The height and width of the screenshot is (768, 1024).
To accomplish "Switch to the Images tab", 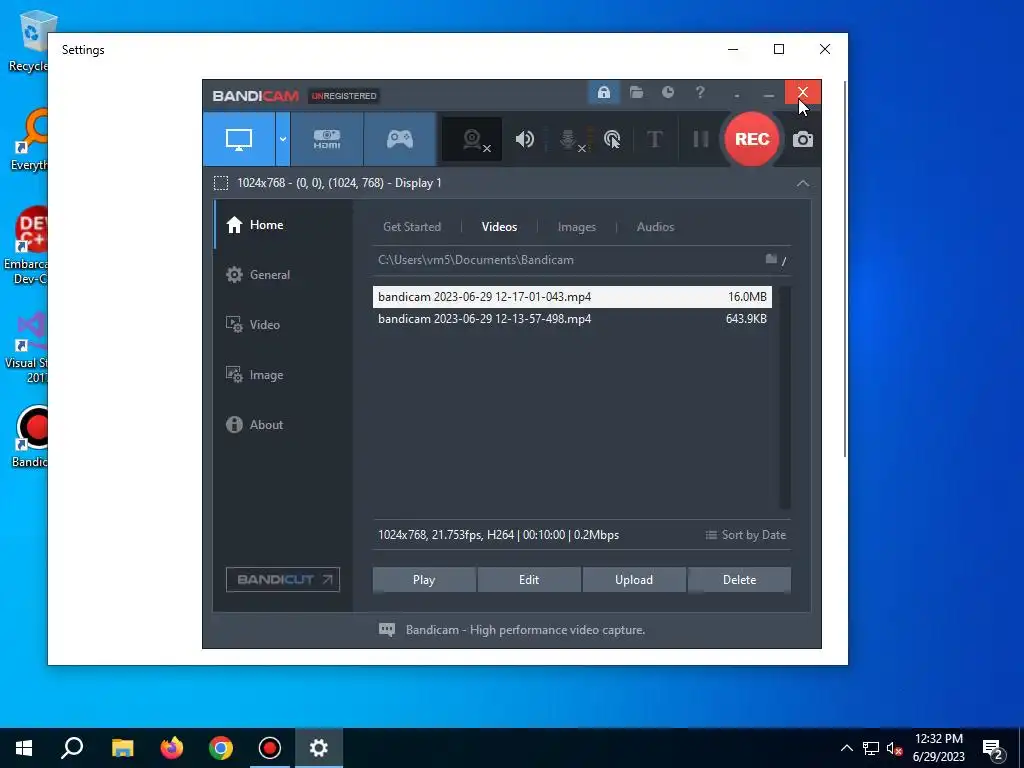I will (x=577, y=227).
